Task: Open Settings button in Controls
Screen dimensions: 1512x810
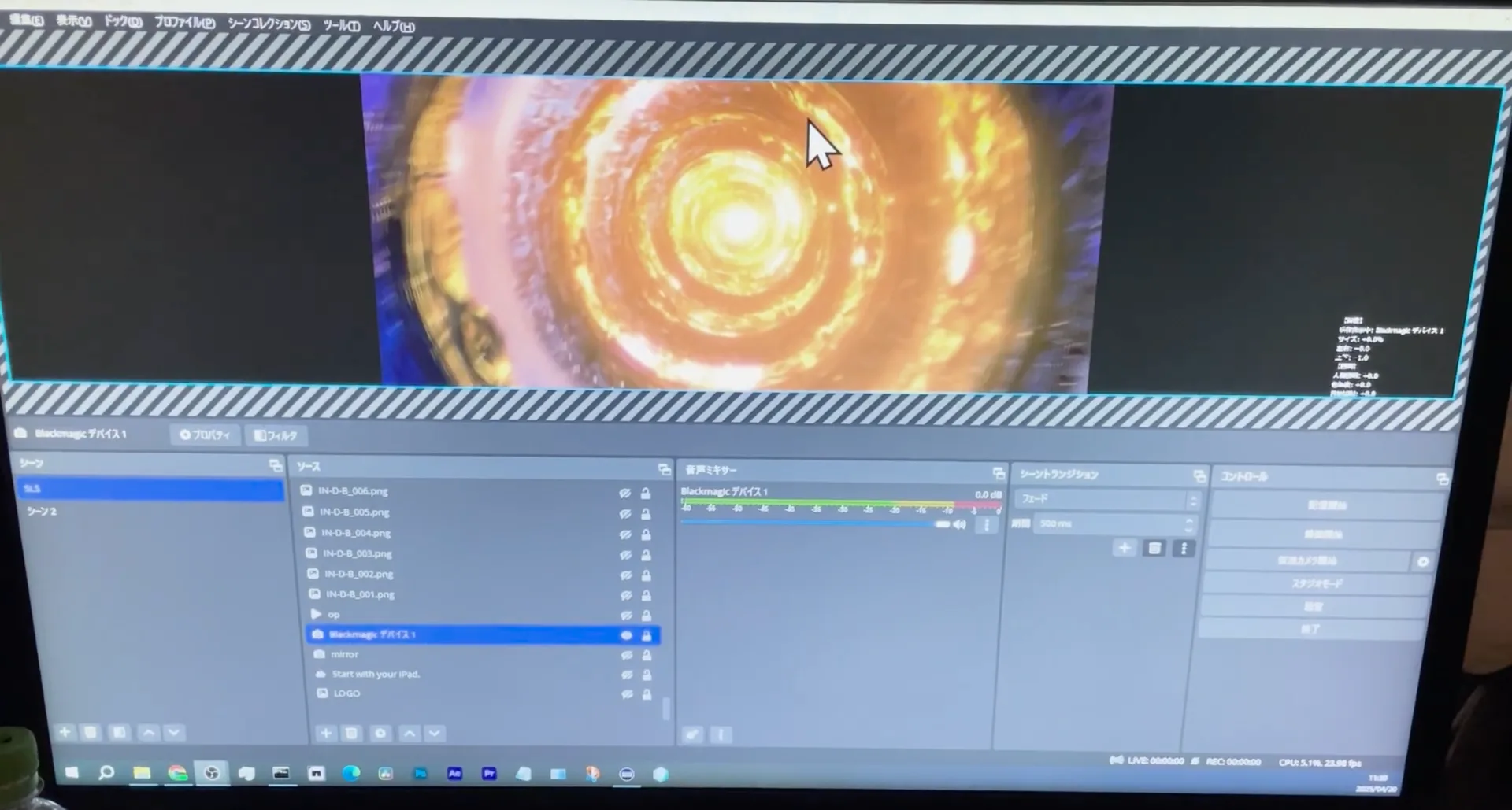Action: click(1313, 607)
